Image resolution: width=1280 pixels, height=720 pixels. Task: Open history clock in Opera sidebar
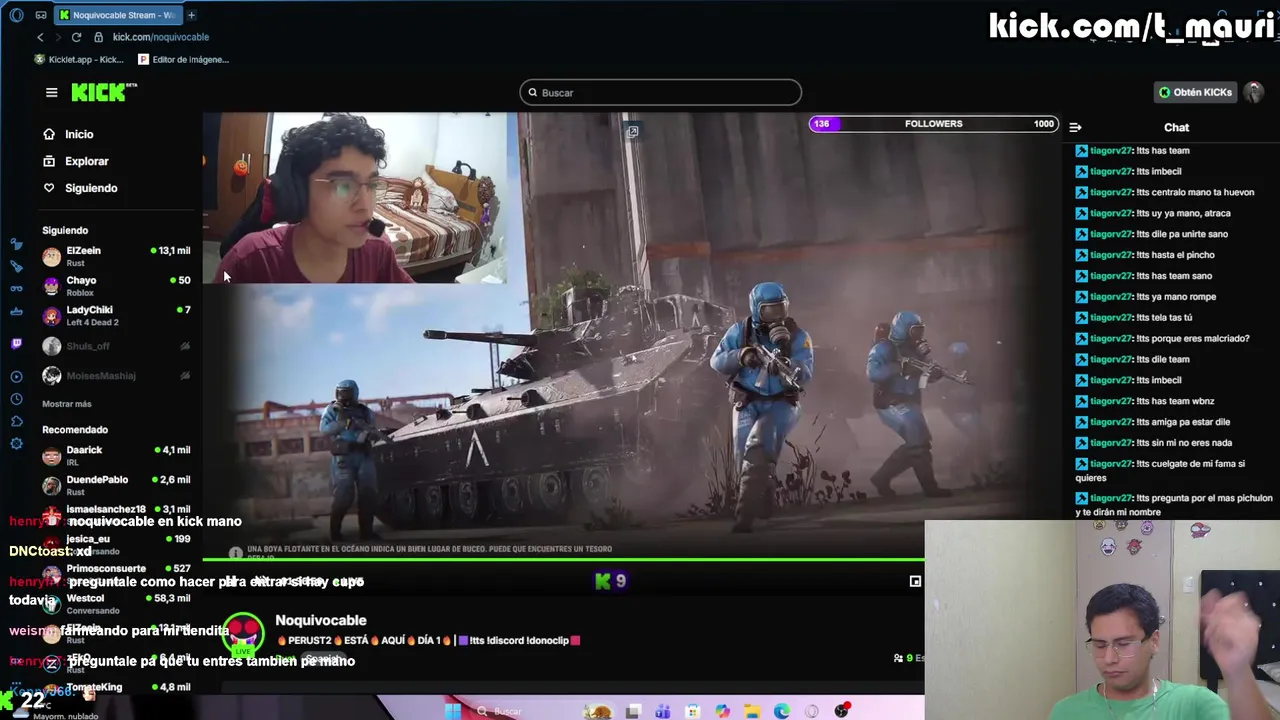click(x=16, y=399)
